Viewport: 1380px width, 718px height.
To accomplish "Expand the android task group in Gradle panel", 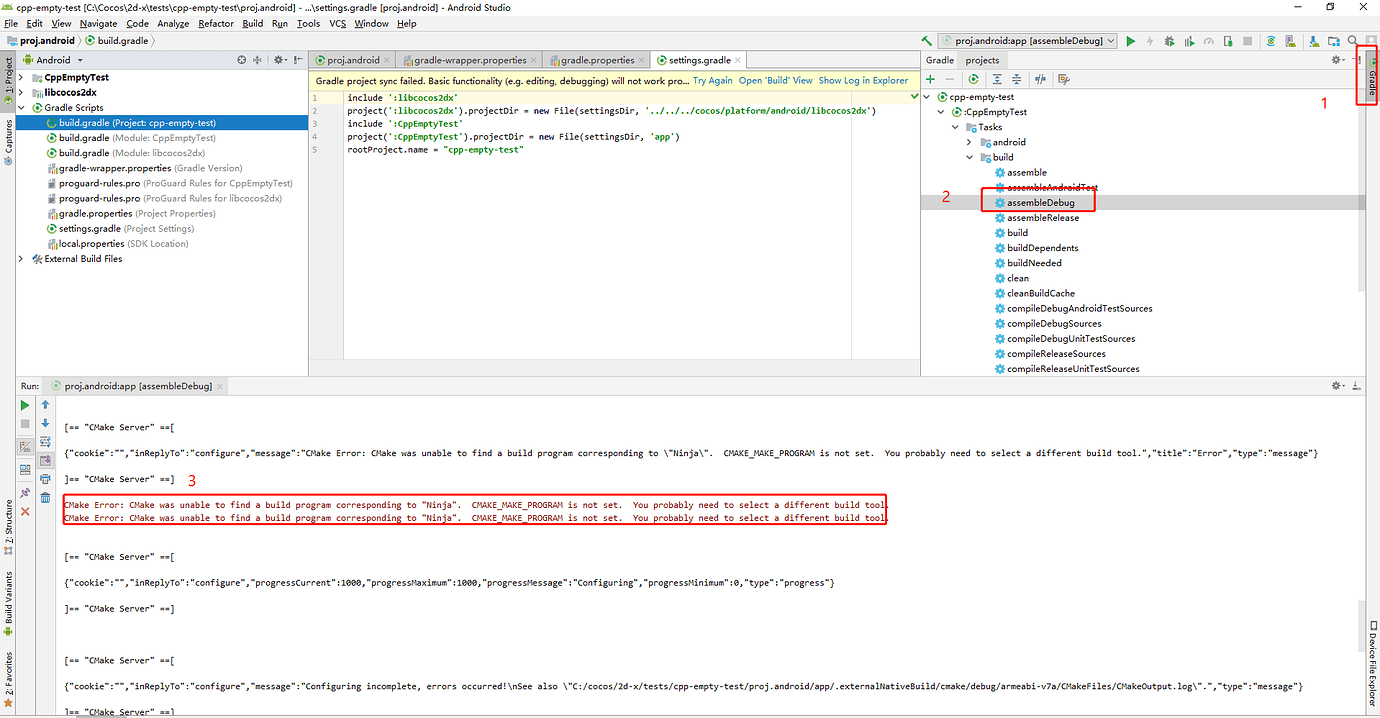I will [x=968, y=141].
